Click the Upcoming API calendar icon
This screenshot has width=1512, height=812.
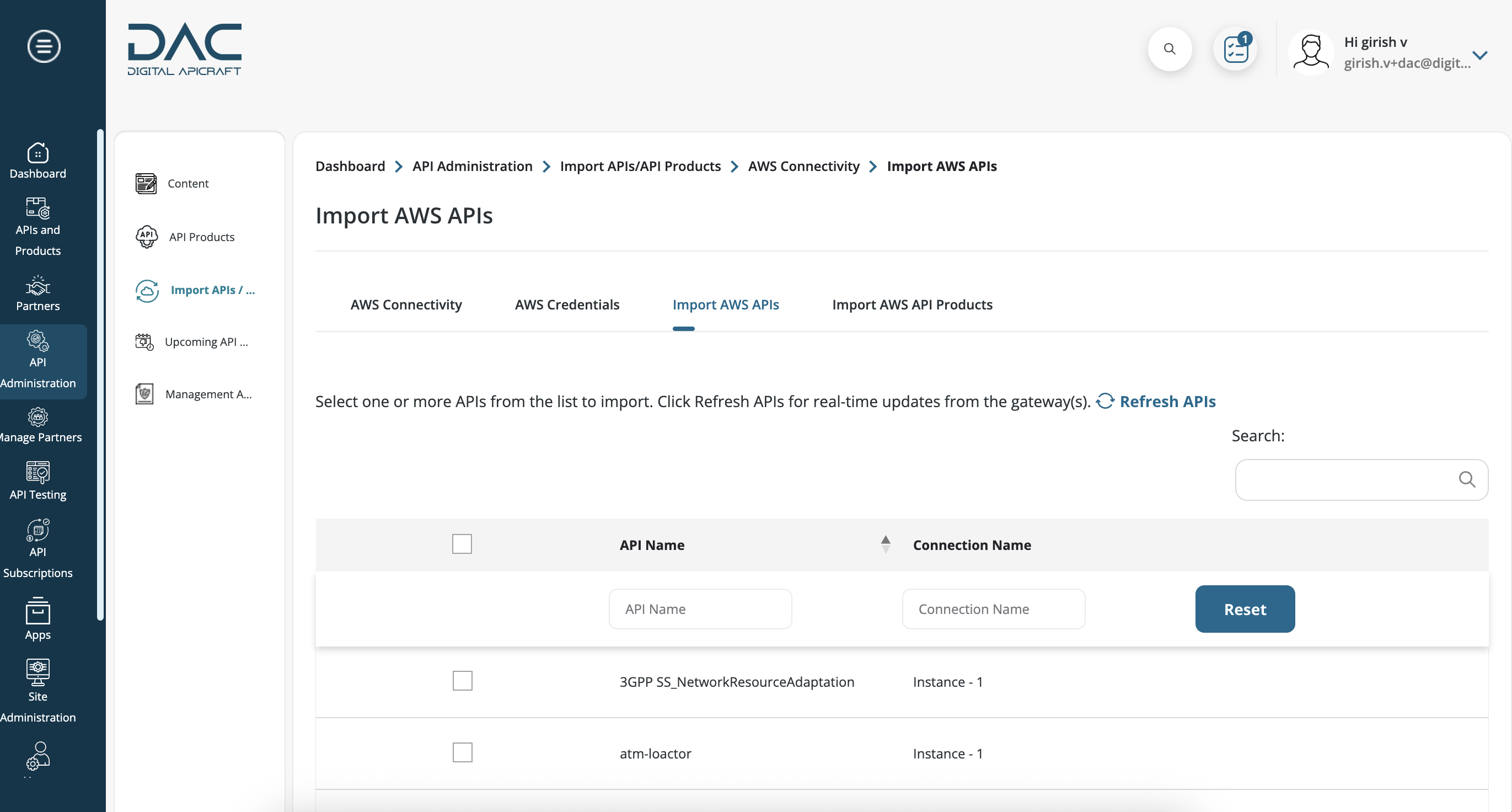tap(144, 341)
